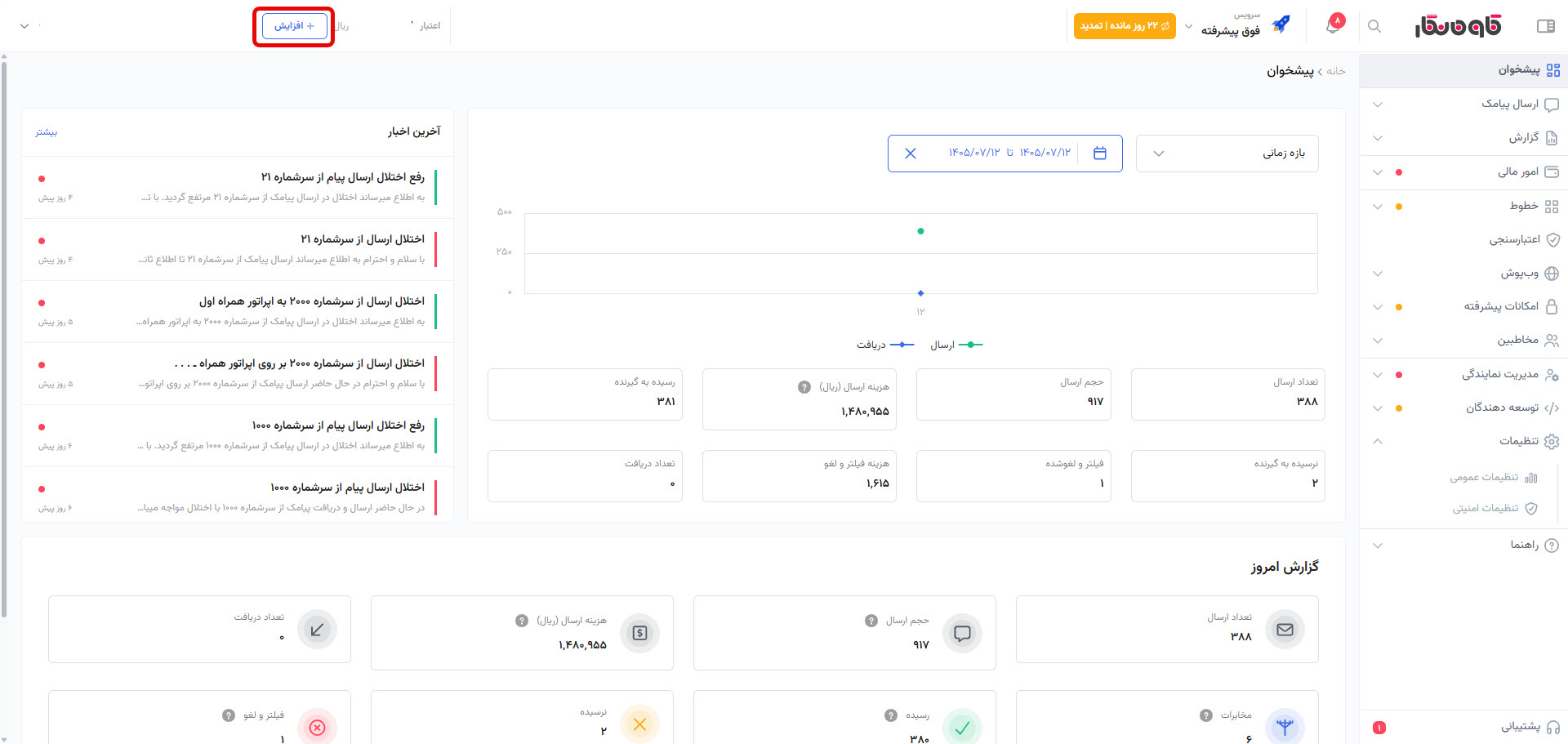Click antenna icon on مخابرات card
Screen dimensions: 1568x744
pos(1285,727)
